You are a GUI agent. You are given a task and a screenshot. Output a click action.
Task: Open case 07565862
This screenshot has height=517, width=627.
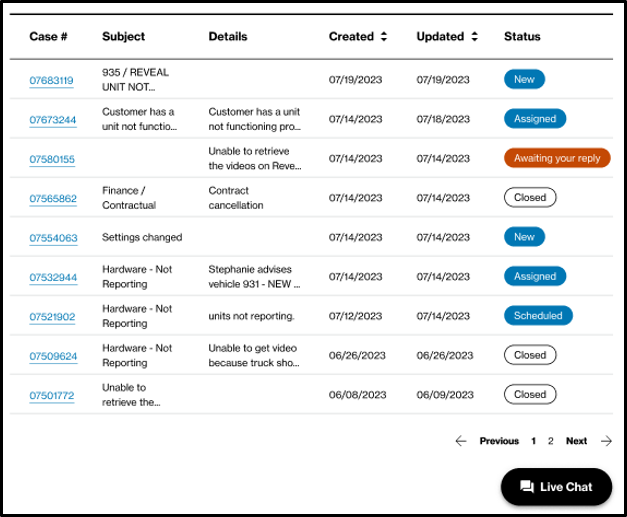click(53, 199)
